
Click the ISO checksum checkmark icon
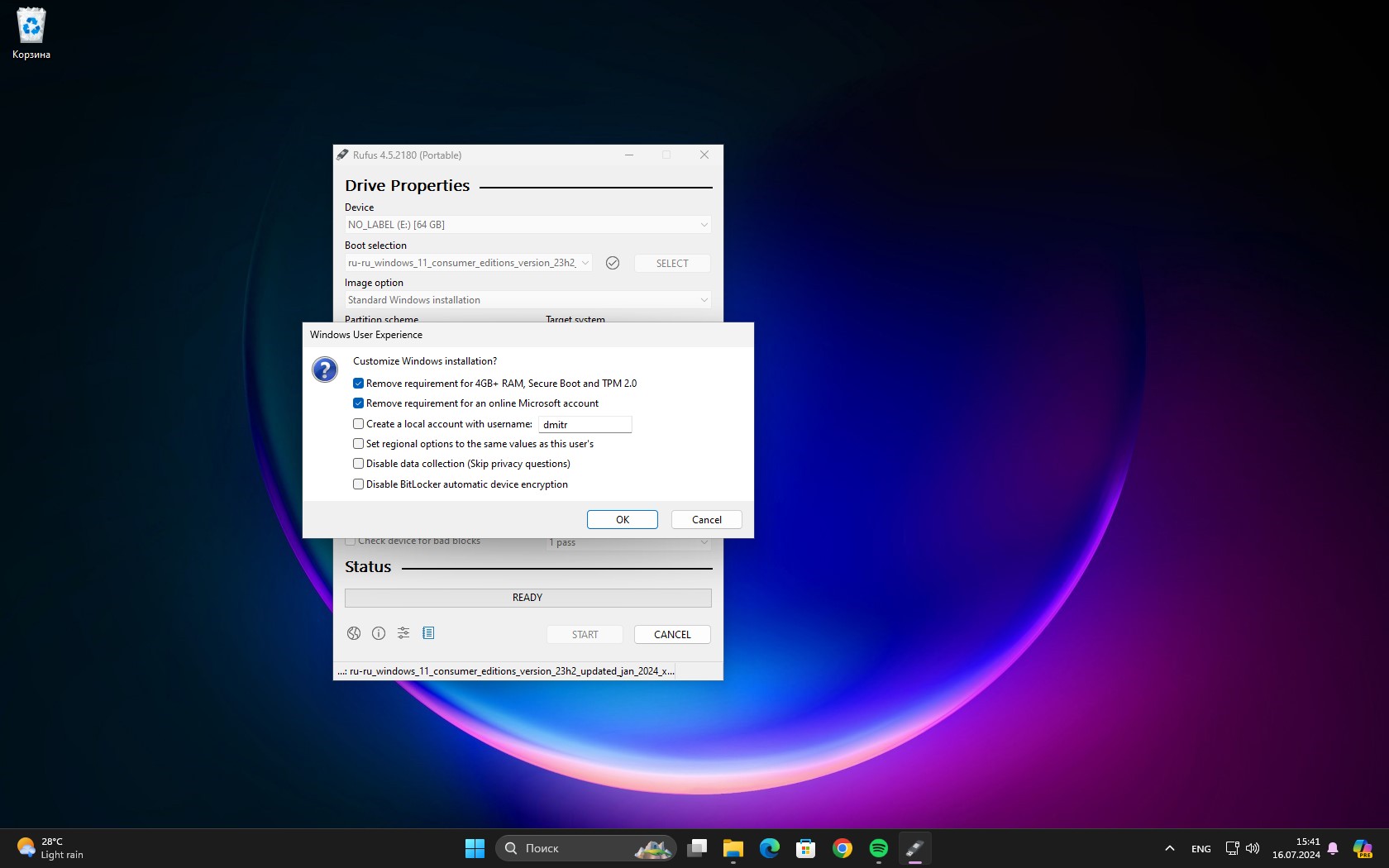pos(613,263)
